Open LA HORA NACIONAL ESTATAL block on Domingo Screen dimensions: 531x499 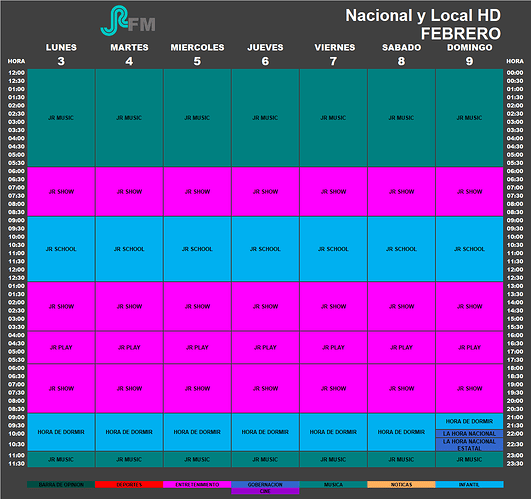point(469,444)
